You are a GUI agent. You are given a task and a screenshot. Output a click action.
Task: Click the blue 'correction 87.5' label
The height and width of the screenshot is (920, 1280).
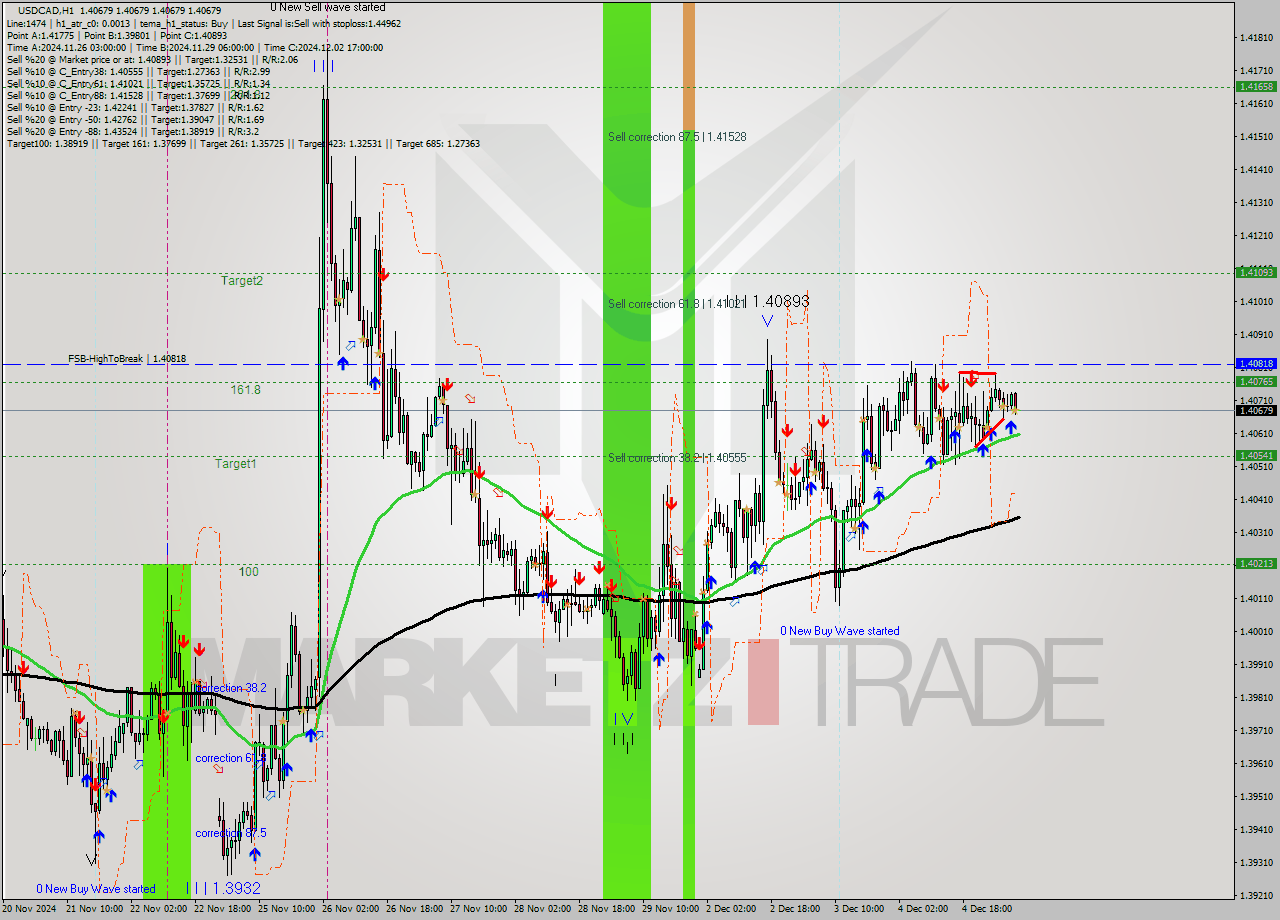(231, 833)
